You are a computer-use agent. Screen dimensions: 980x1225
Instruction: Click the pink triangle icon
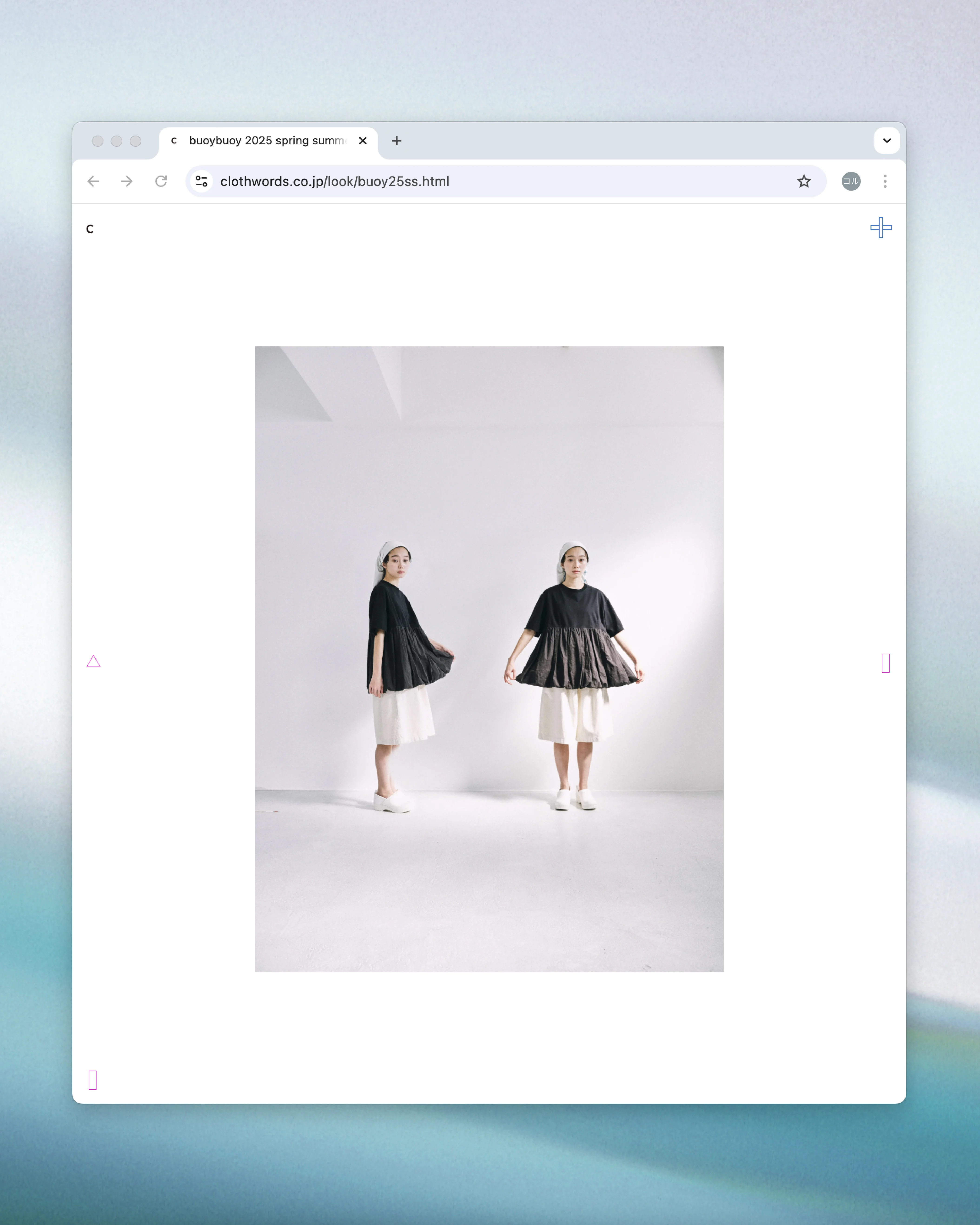point(94,661)
